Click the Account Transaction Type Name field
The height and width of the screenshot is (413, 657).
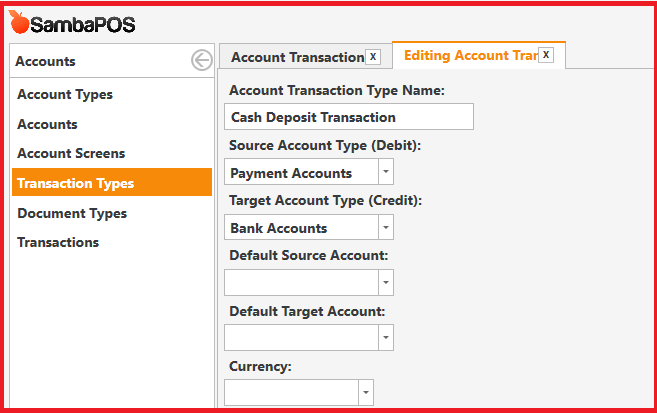349,117
